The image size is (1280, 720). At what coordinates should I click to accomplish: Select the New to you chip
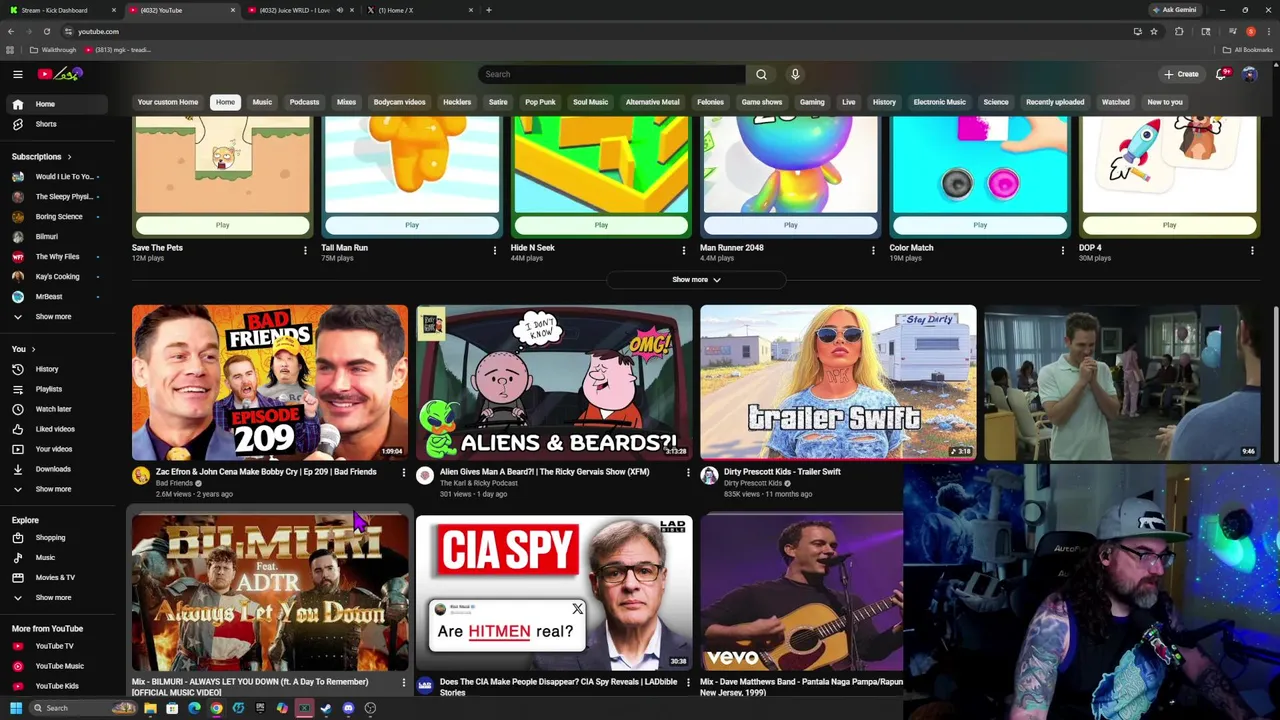point(1165,102)
